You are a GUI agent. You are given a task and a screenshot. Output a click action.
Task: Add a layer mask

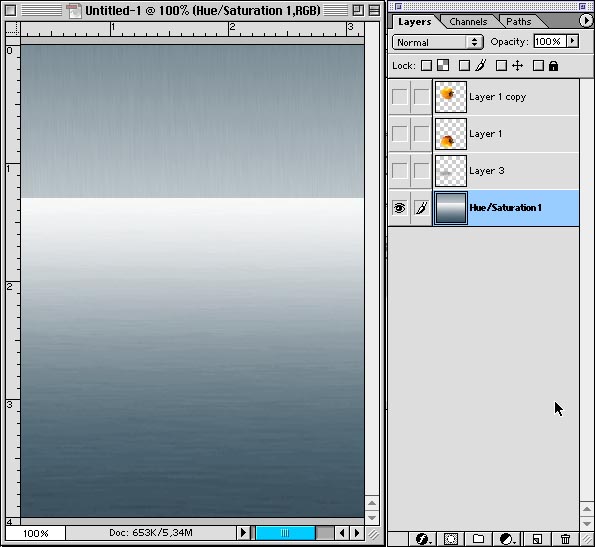tap(451, 539)
